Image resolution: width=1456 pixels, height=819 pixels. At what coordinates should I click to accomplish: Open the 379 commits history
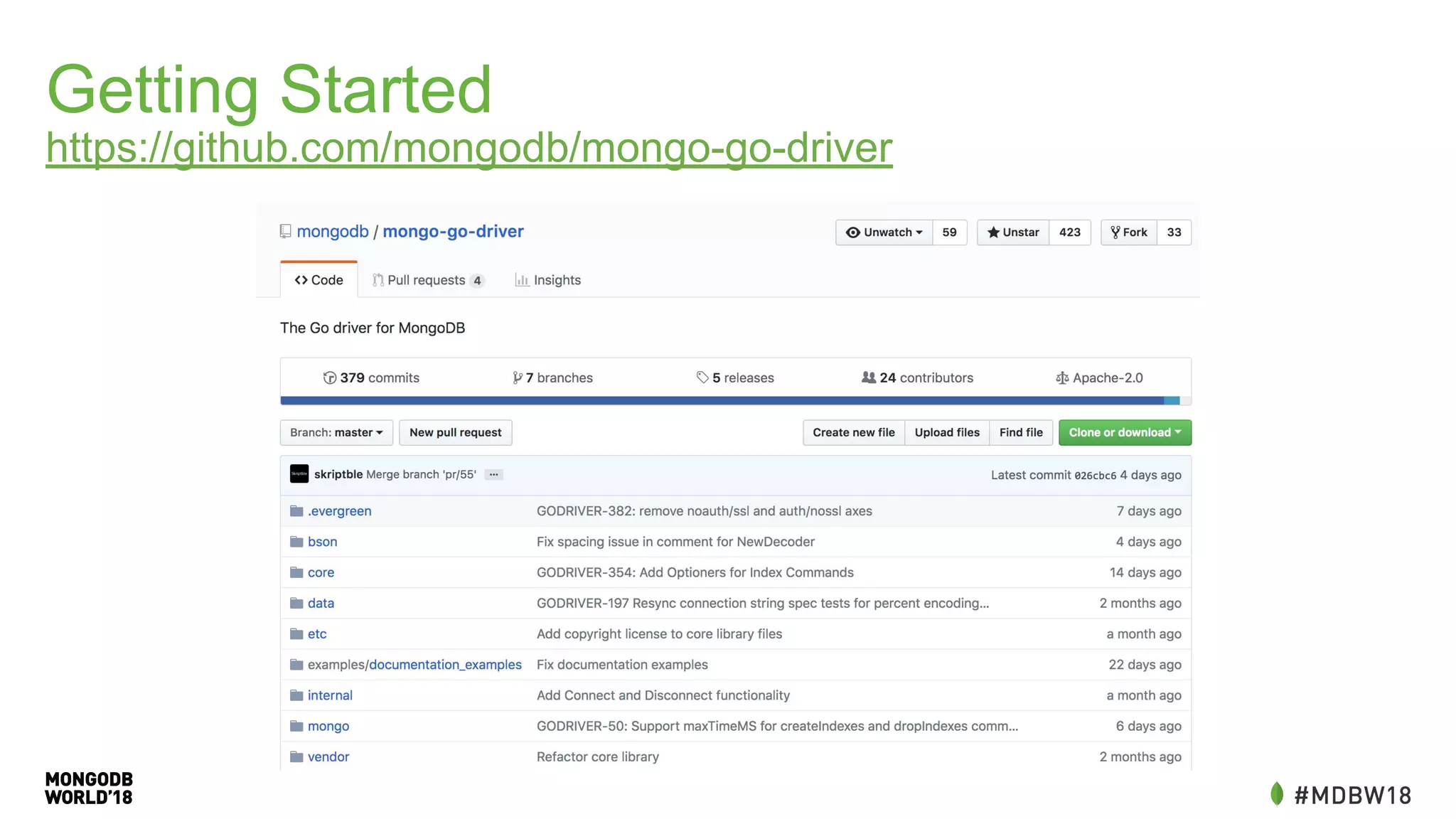pyautogui.click(x=371, y=378)
